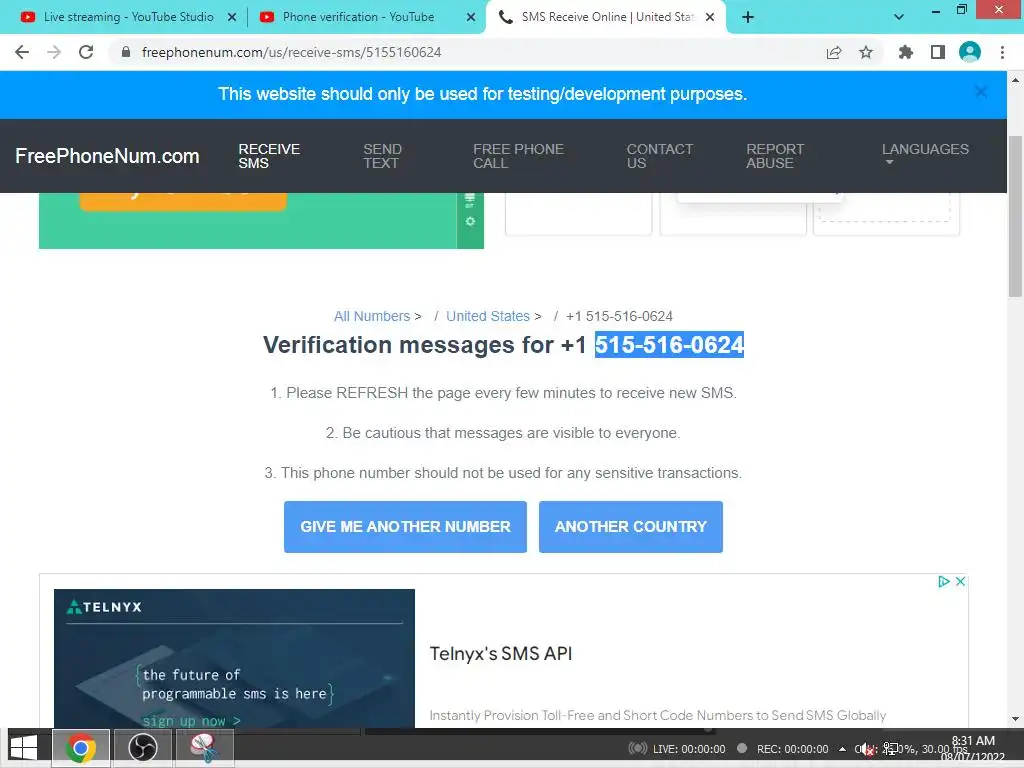Close the Telnyx ad with X
Image resolution: width=1024 pixels, height=768 pixels.
click(x=960, y=581)
